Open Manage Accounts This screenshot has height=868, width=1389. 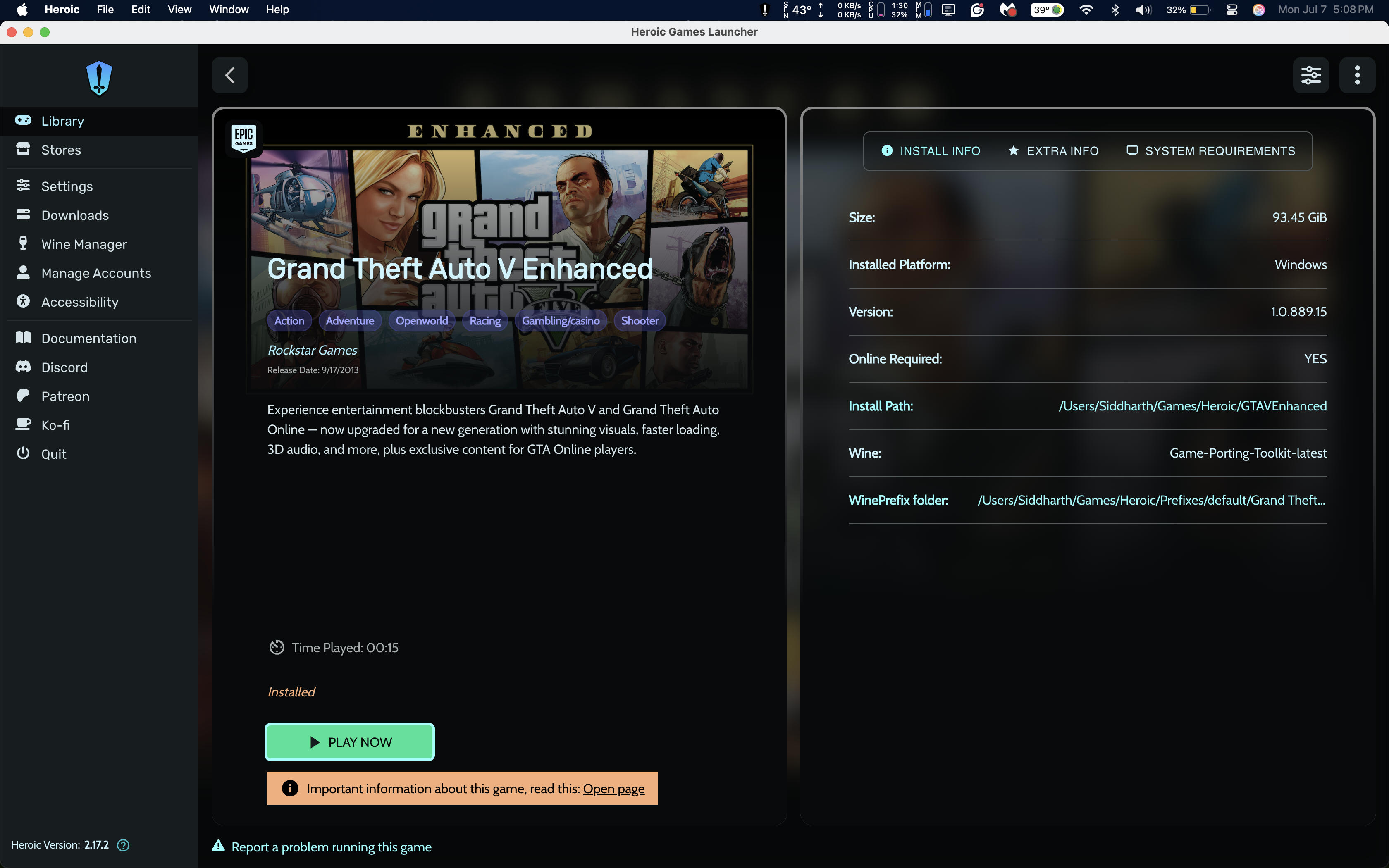99,273
